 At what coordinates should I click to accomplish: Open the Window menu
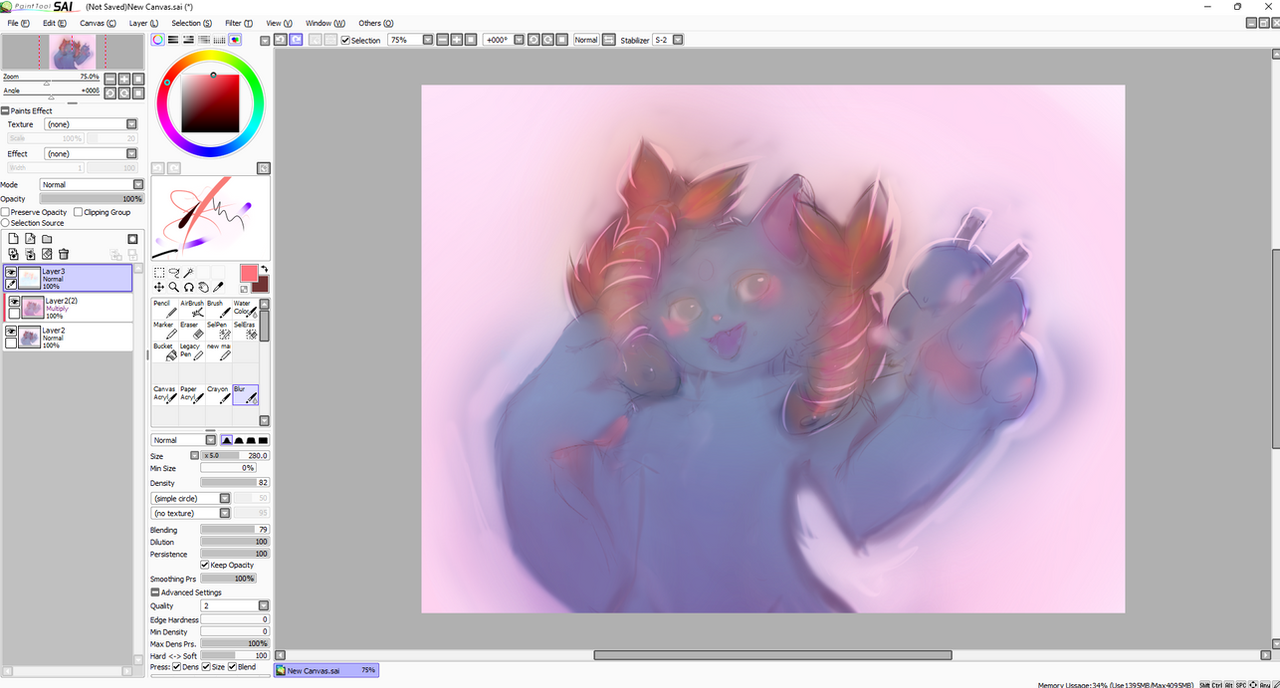click(x=325, y=23)
